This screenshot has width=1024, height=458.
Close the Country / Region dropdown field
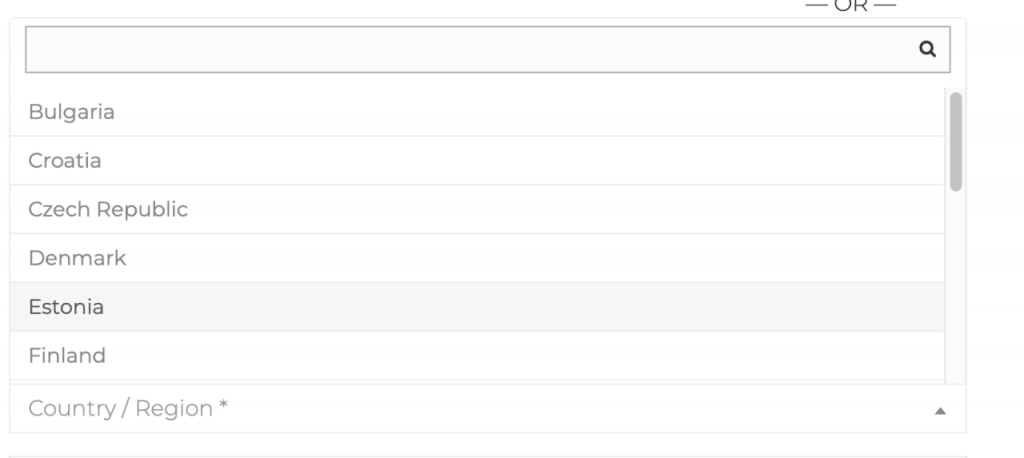487,408
